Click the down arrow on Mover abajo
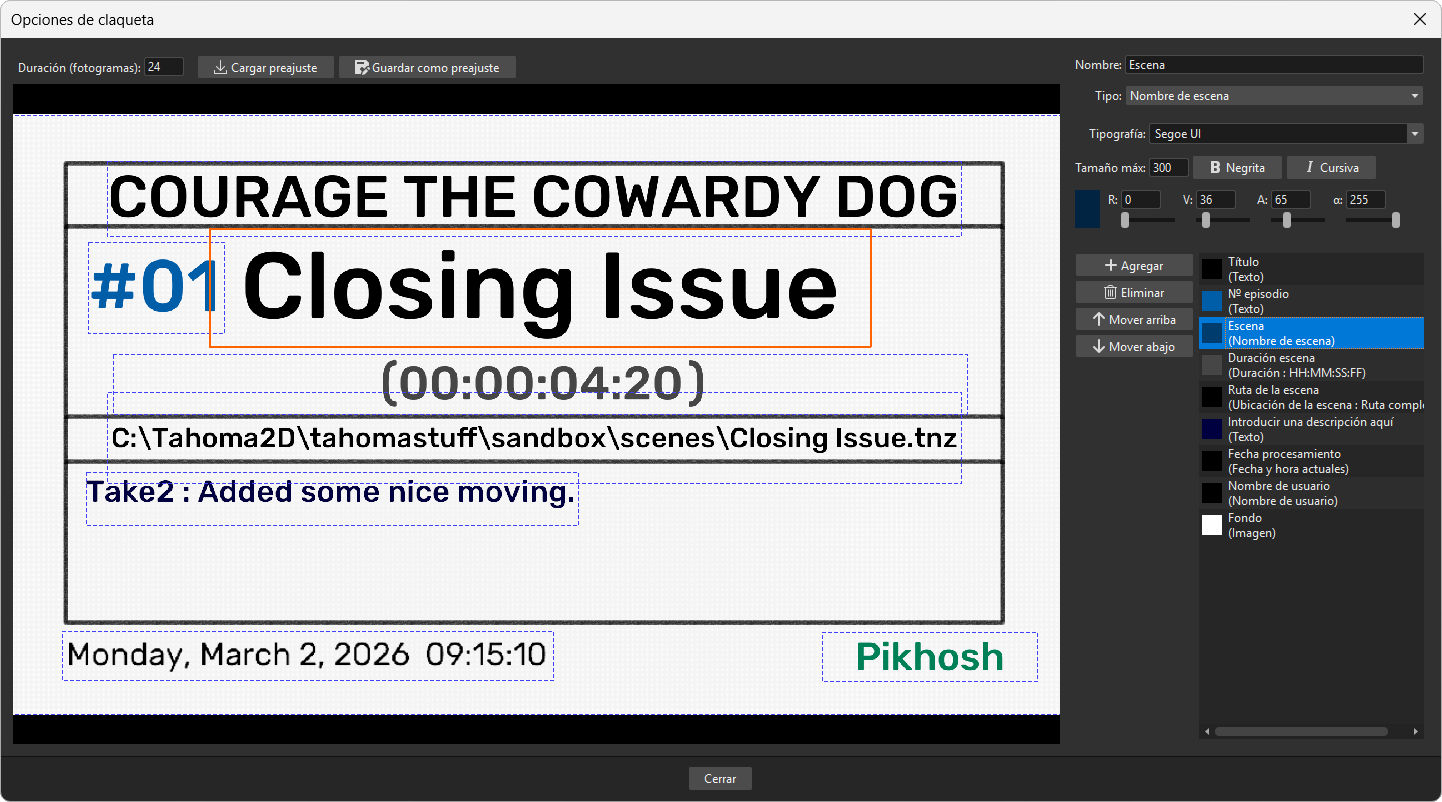This screenshot has width=1442, height=802. point(1099,347)
